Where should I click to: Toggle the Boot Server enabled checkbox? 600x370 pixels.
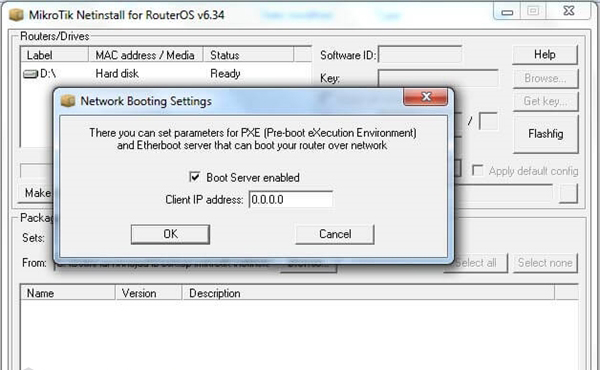point(195,177)
